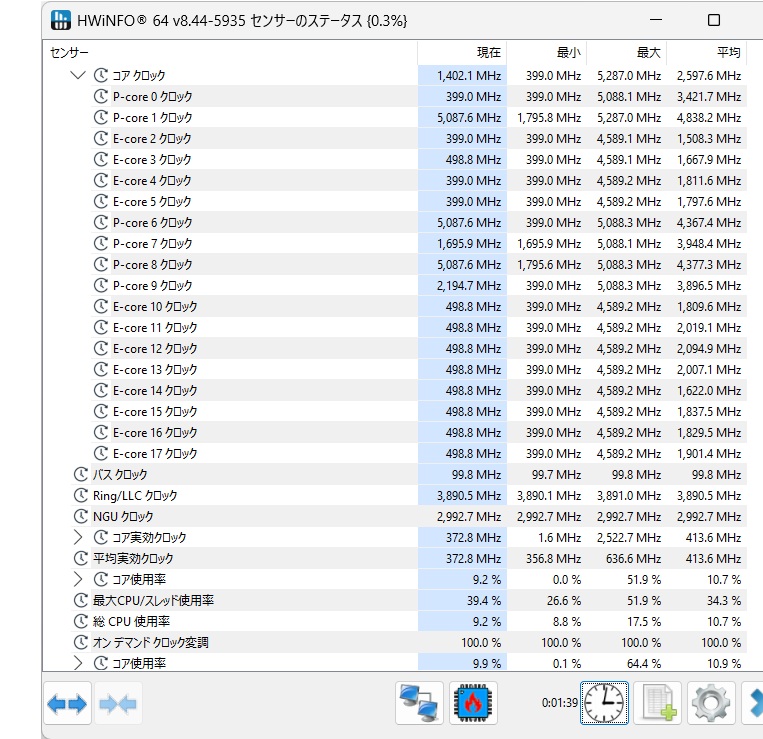
Task: Select the P-core 1 クロック row
Action: [418, 117]
